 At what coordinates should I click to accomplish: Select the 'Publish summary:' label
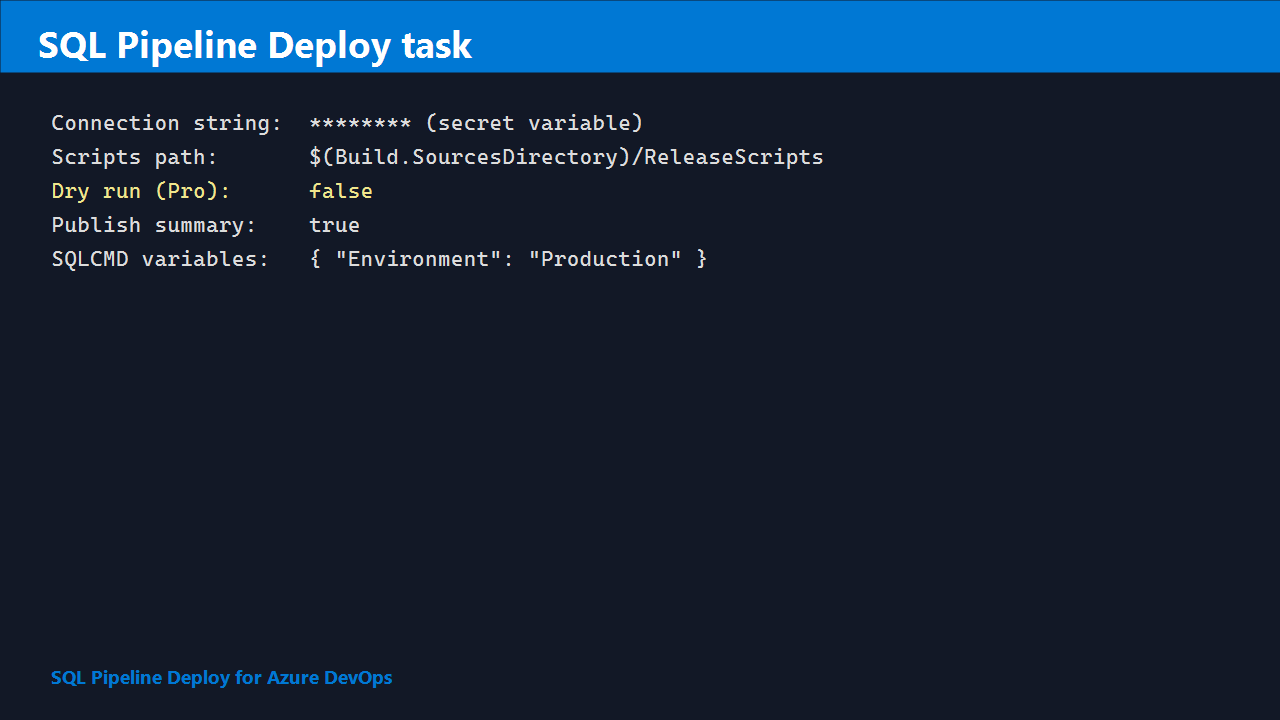click(x=154, y=225)
